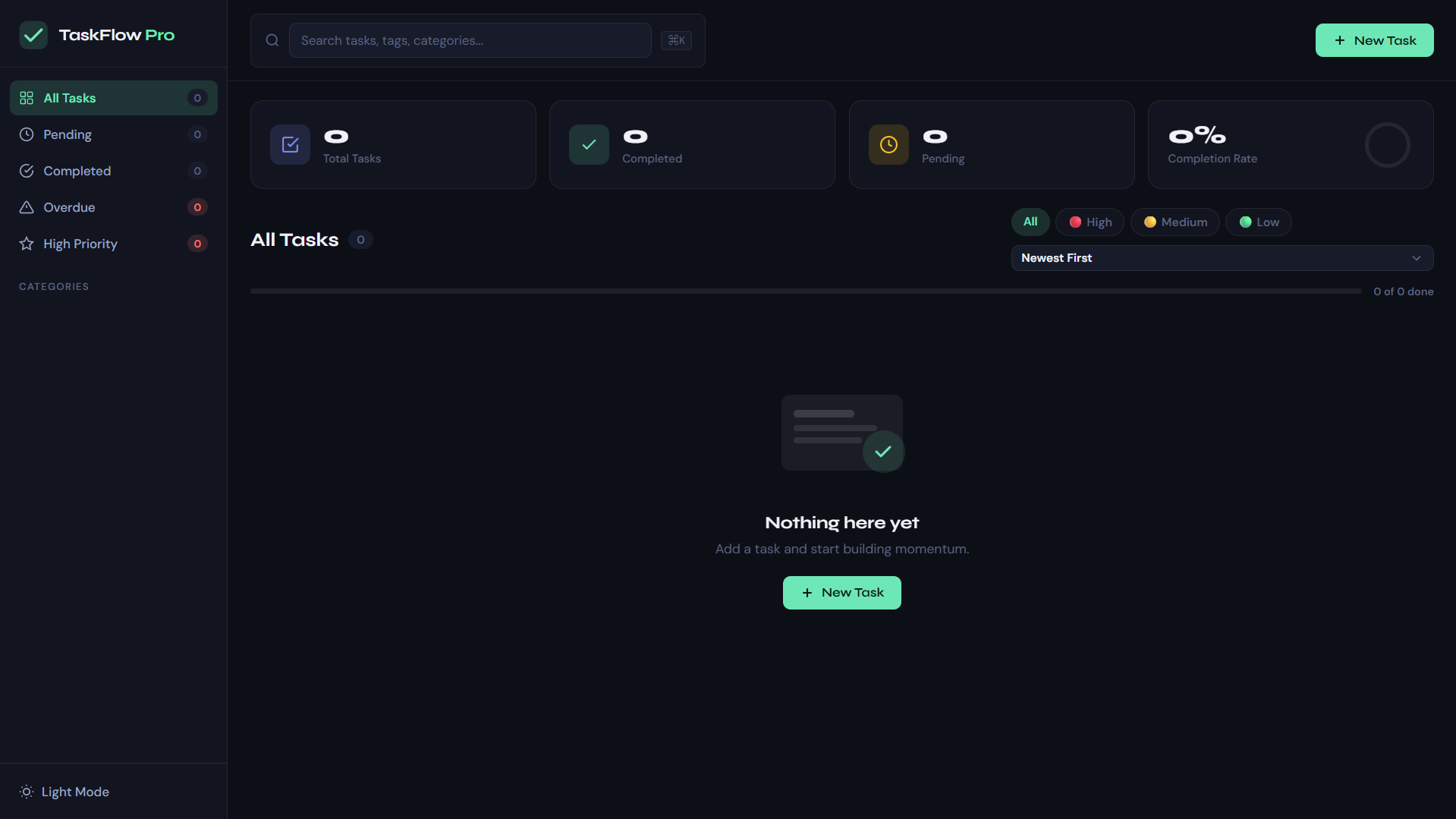Screen dimensions: 1456x819
Task: Open Completed tasks view
Action: pyautogui.click(x=114, y=171)
